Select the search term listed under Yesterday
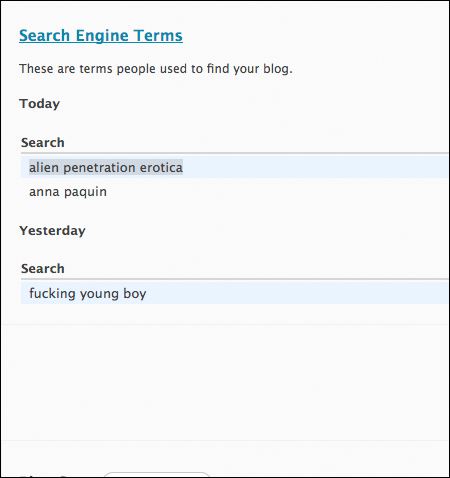Viewport: 450px width, 478px height. 88,294
